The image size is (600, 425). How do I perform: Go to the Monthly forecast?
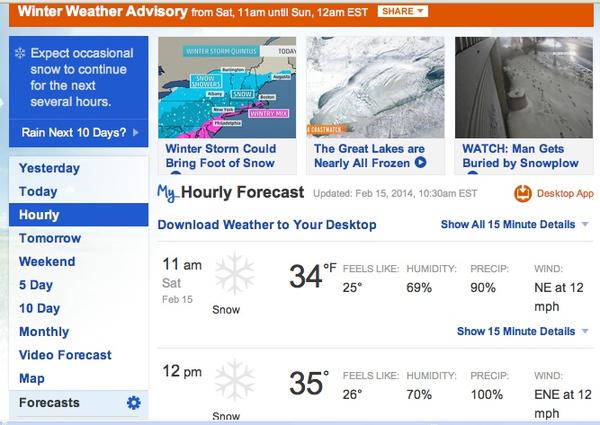tap(44, 331)
